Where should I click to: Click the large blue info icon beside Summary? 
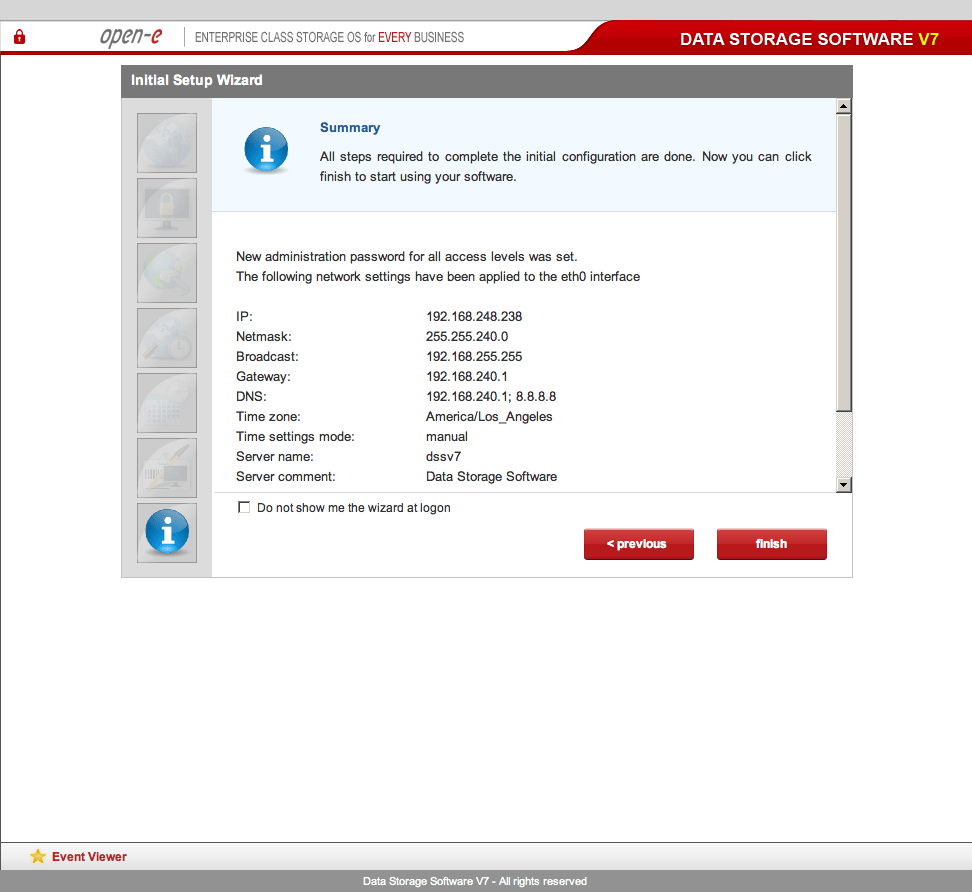coord(266,149)
